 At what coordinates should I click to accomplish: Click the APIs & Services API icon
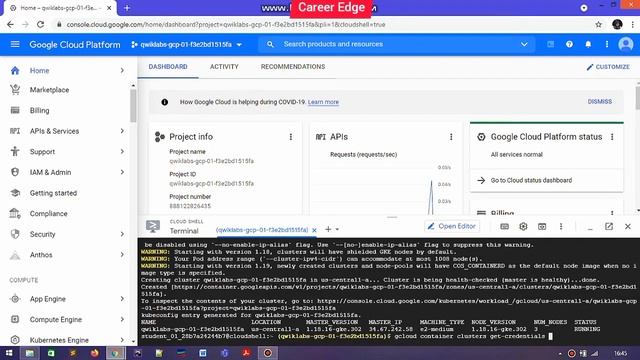(15, 131)
